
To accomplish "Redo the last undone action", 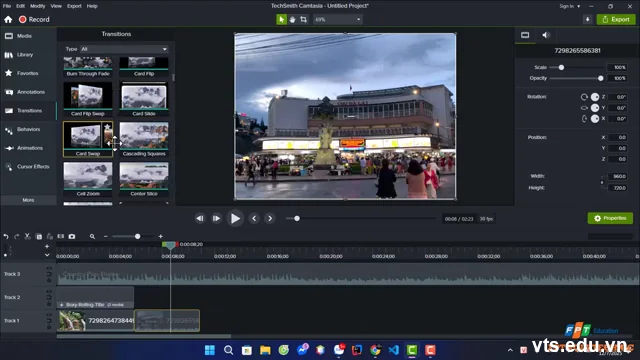I will tap(16, 236).
